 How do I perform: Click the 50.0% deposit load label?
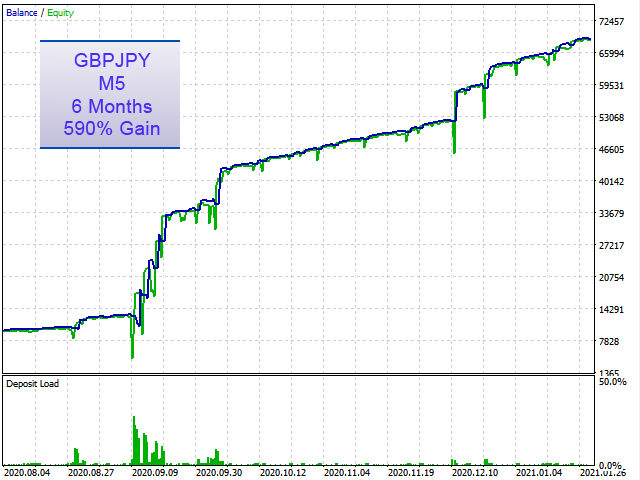tap(613, 382)
